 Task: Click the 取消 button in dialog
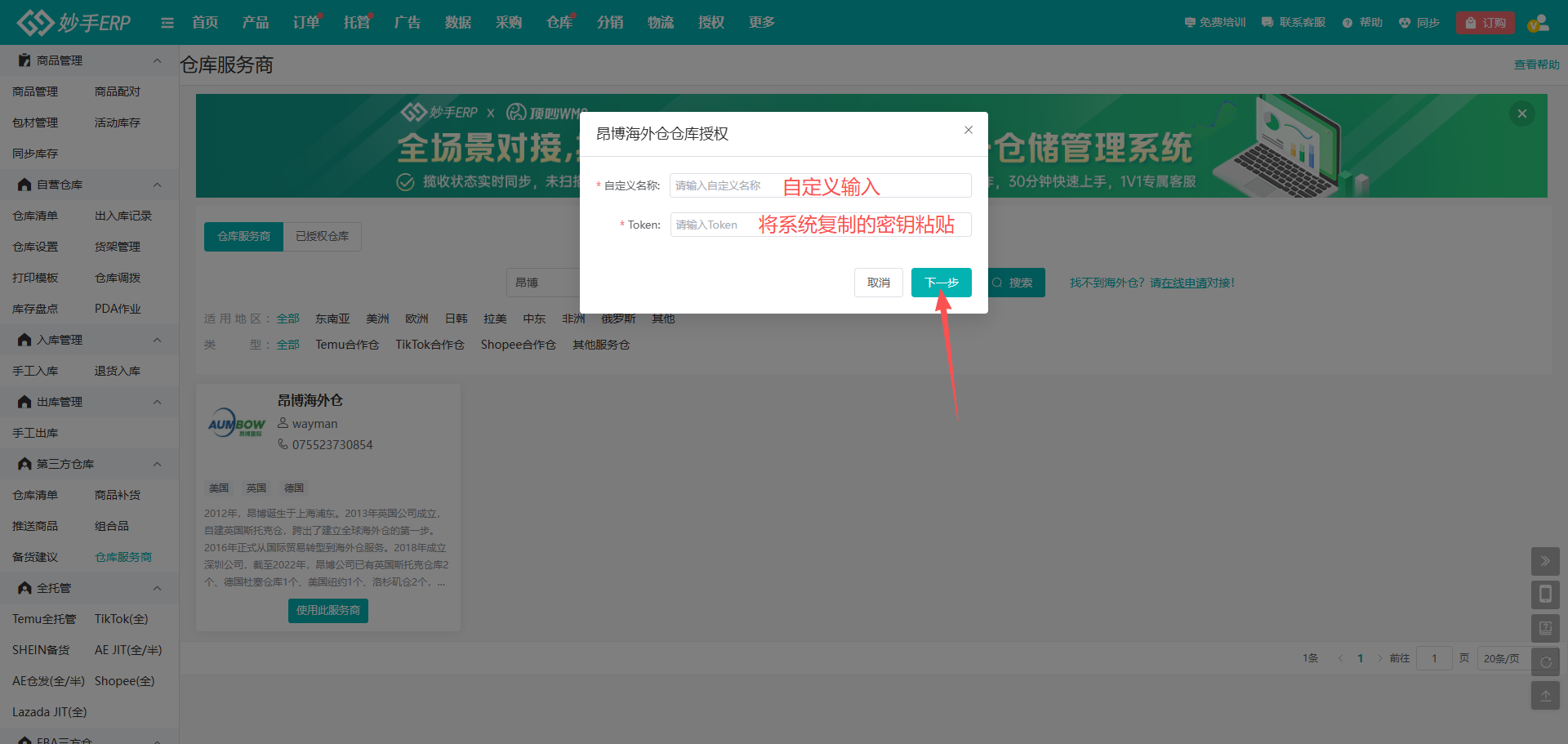point(878,283)
